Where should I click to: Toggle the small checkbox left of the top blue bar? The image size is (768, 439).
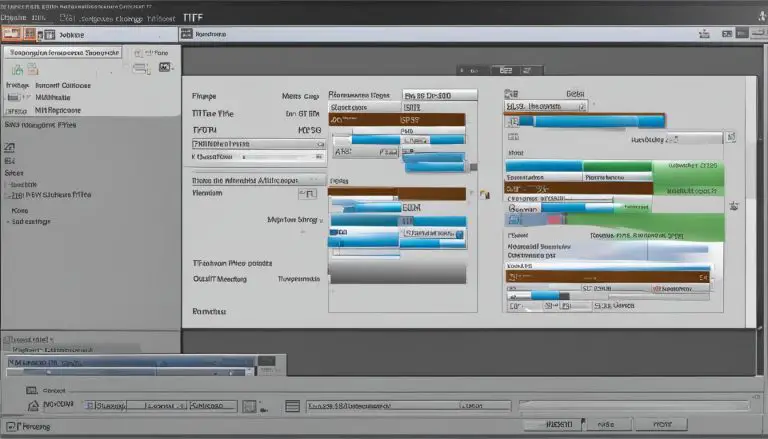511,121
